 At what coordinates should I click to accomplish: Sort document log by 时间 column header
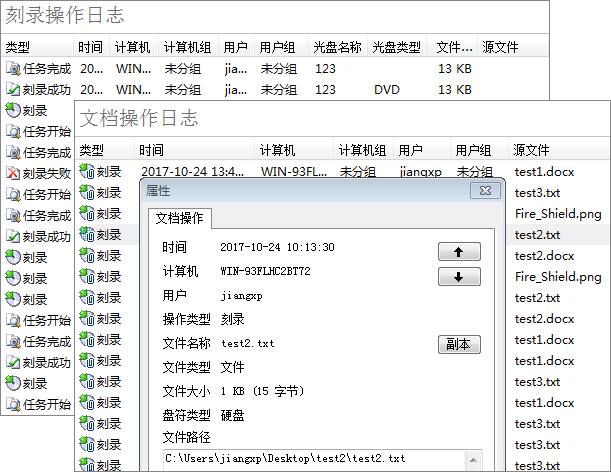pos(194,150)
